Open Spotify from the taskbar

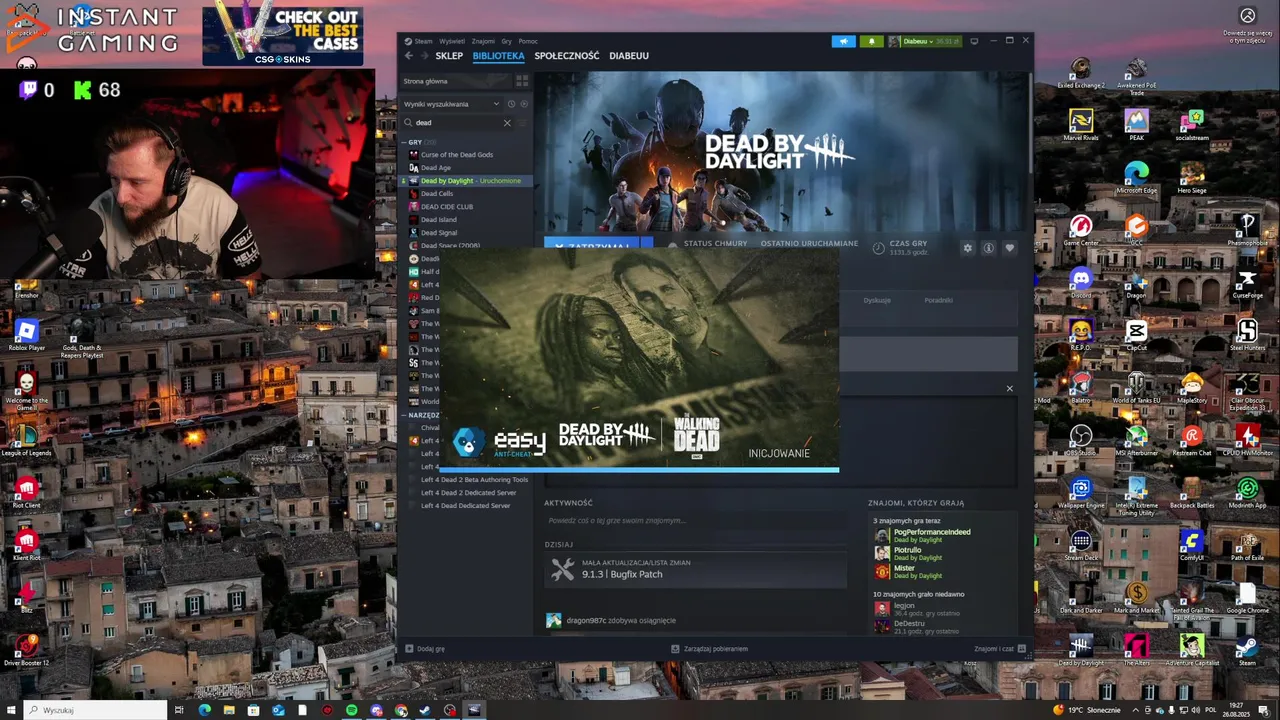click(x=352, y=710)
